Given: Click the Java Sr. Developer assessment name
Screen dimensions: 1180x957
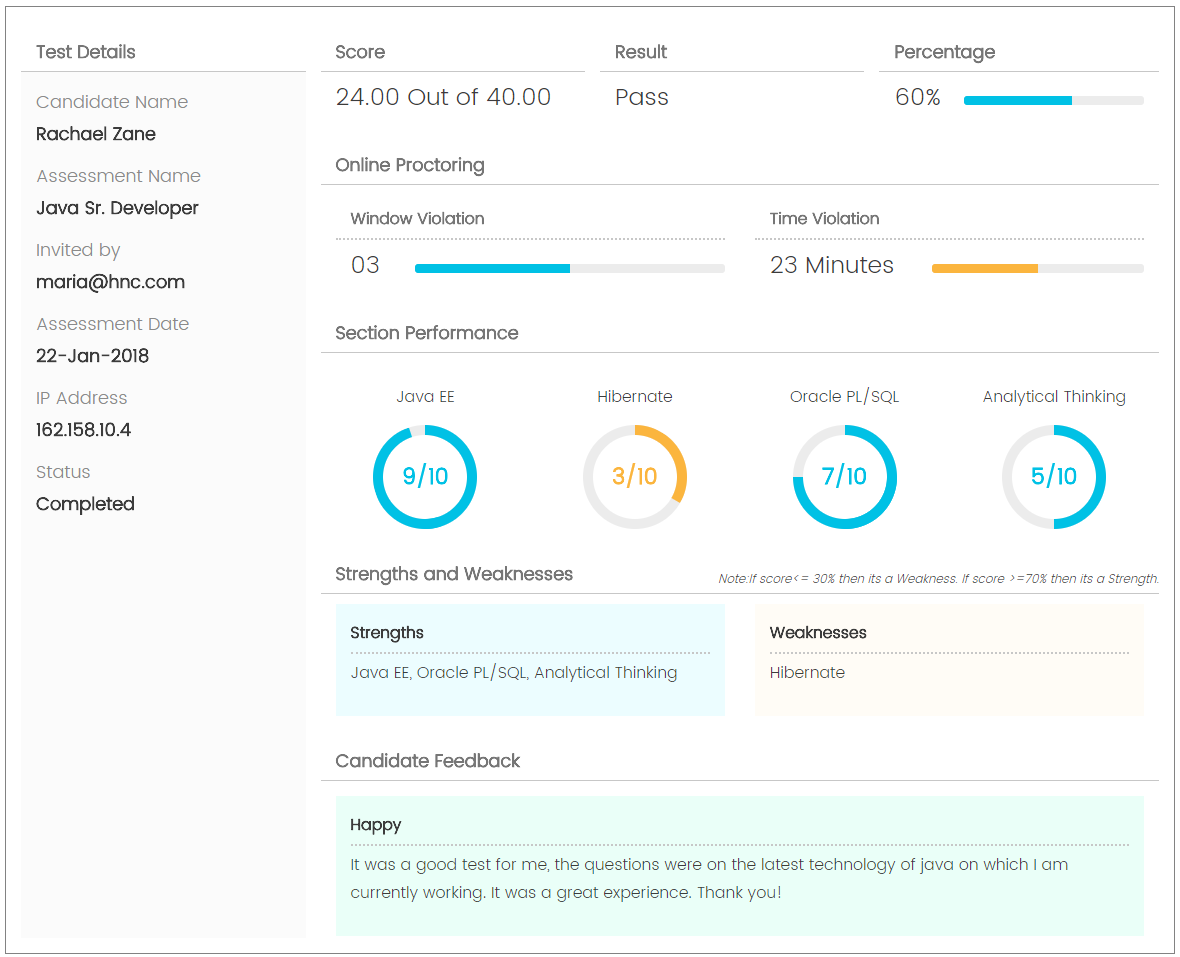Looking at the screenshot, I should tap(117, 208).
